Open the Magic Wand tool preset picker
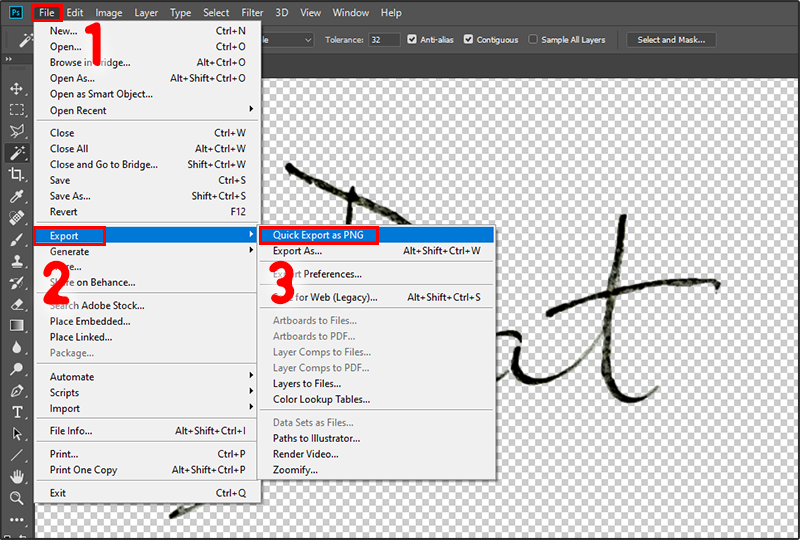Image resolution: width=800 pixels, height=540 pixels. pos(24,40)
